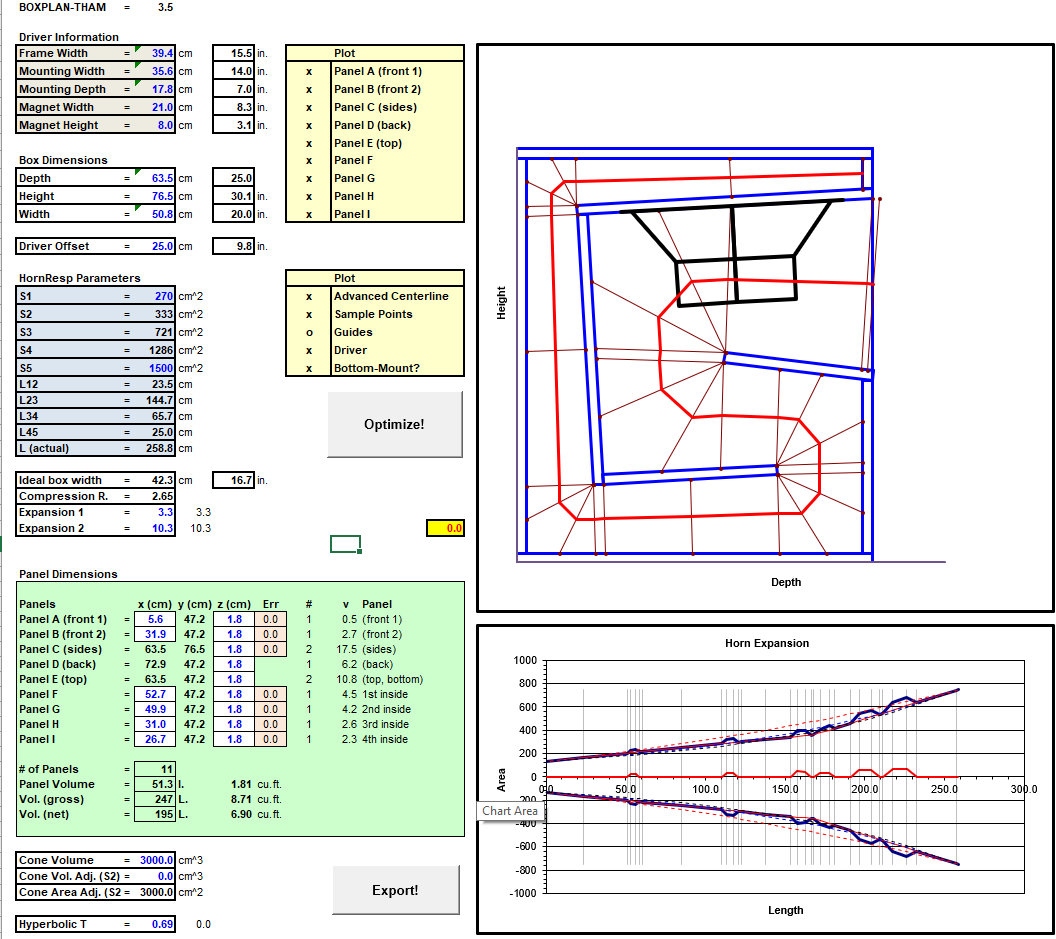This screenshot has width=1056, height=939.
Task: Select Panel F x value 52.7
Action: click(x=155, y=694)
